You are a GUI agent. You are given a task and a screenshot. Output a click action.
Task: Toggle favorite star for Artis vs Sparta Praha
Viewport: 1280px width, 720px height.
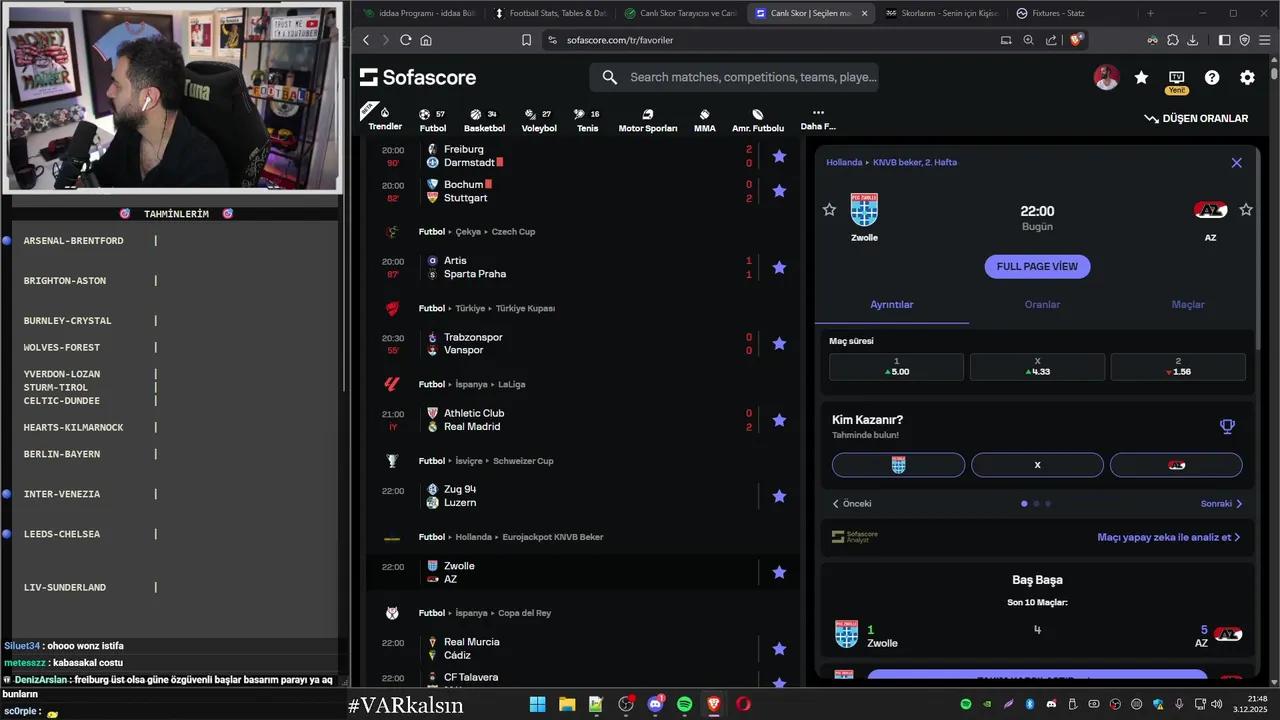point(779,267)
